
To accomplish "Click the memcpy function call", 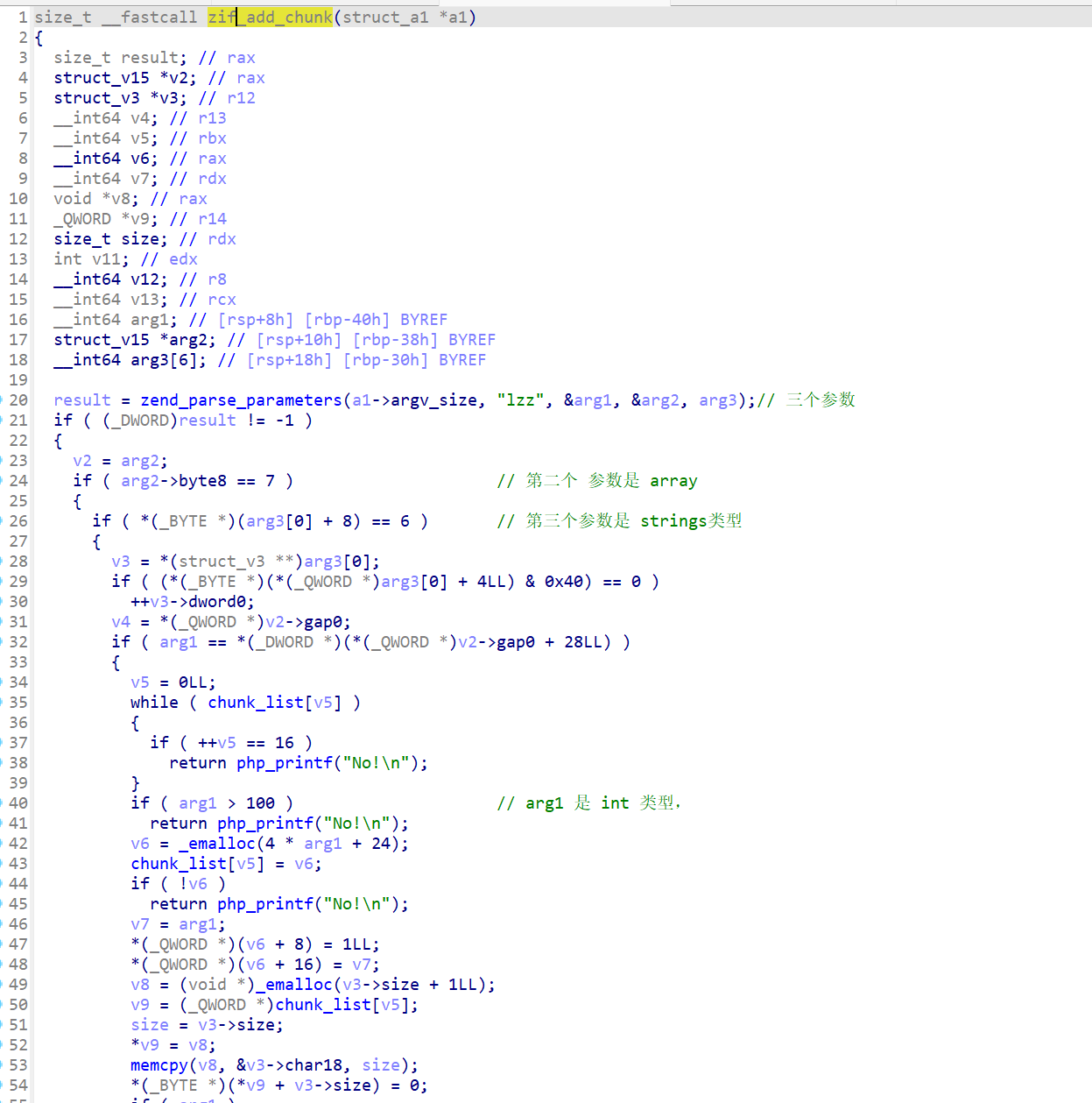I will [159, 1064].
